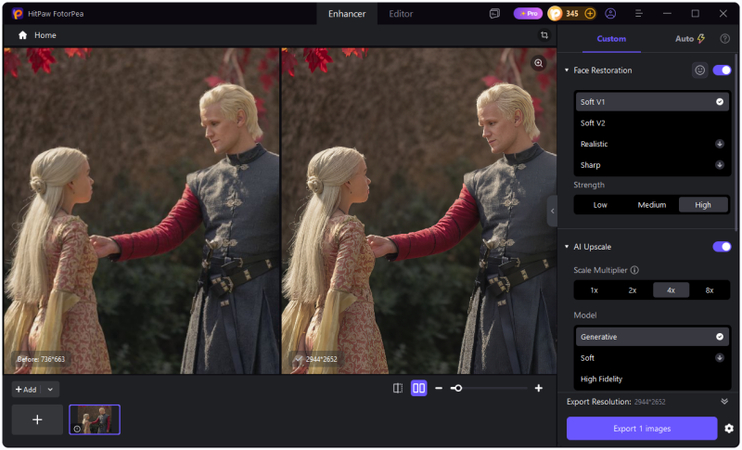The width and height of the screenshot is (742, 450).
Task: Select 8x scale multiplier
Action: (x=709, y=290)
